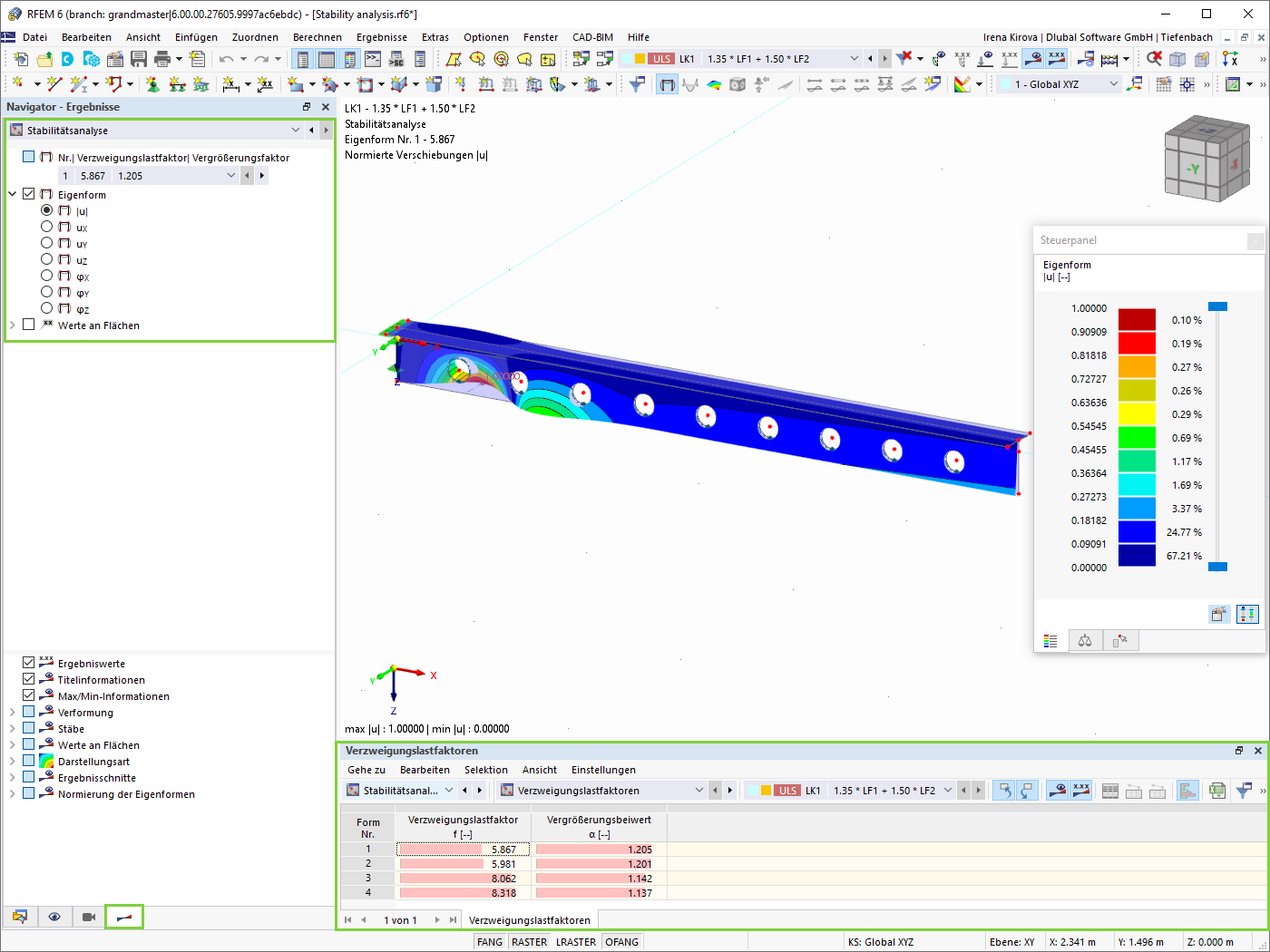Viewport: 1270px width, 952px height.
Task: Open the navigator Display (eye) tab
Action: pyautogui.click(x=54, y=917)
